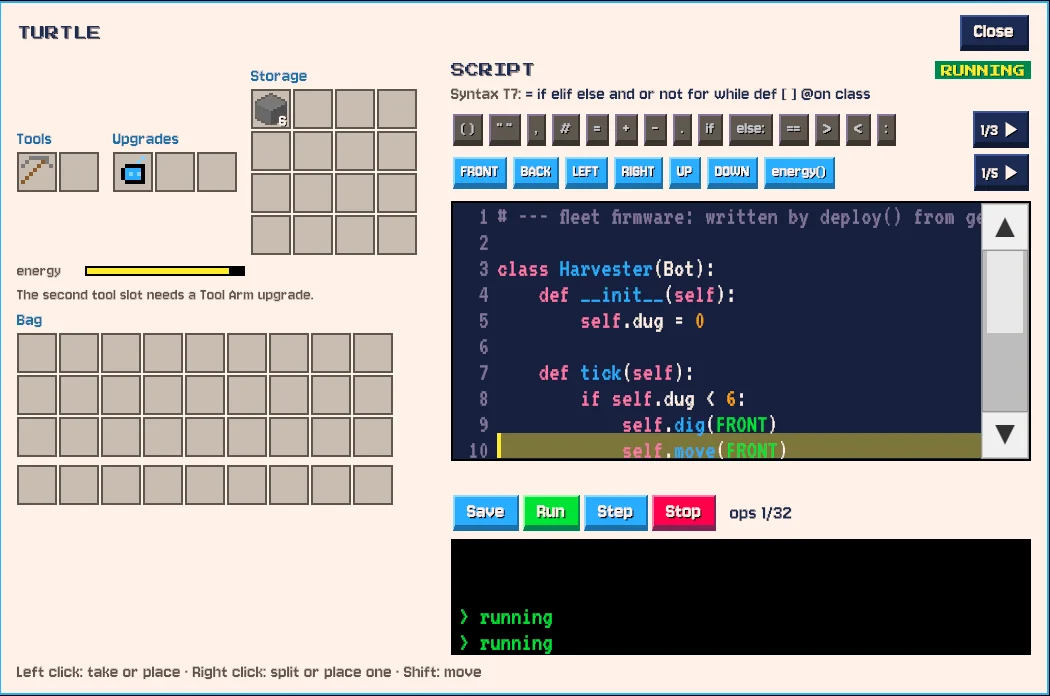Insert the minus operator snippet
The image size is (1050, 696).
click(x=655, y=129)
